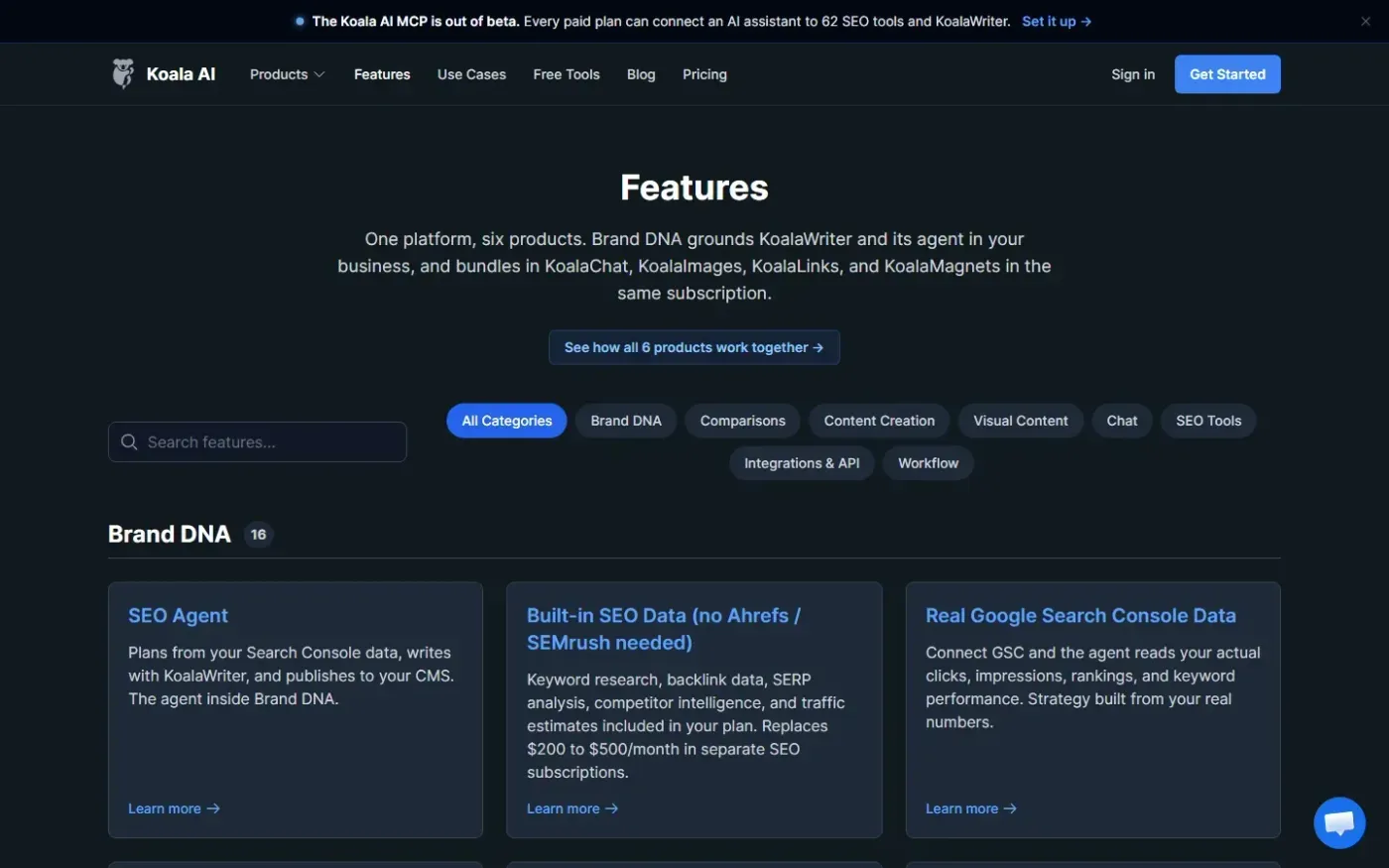The image size is (1389, 868).
Task: Select the All Categories filter
Action: (x=507, y=421)
